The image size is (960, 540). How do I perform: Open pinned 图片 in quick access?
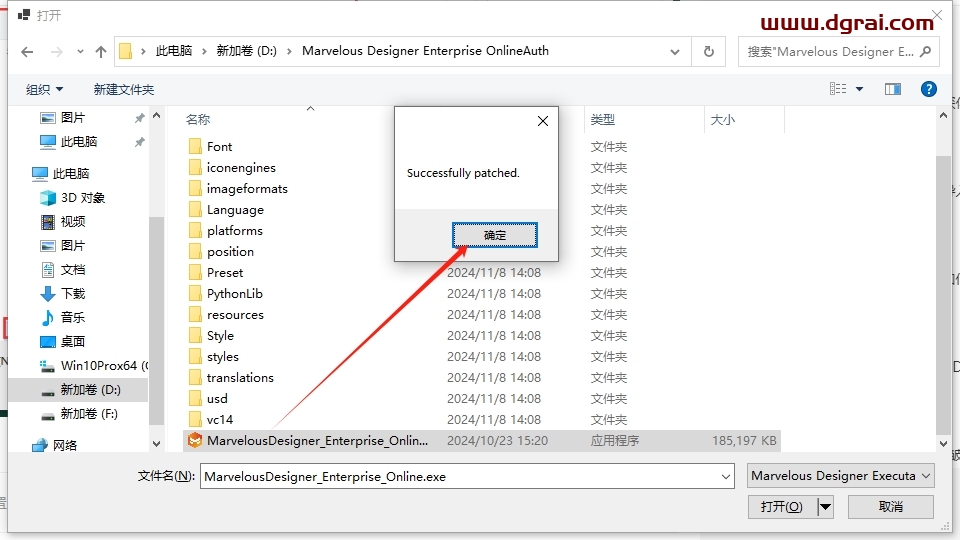pyautogui.click(x=73, y=118)
